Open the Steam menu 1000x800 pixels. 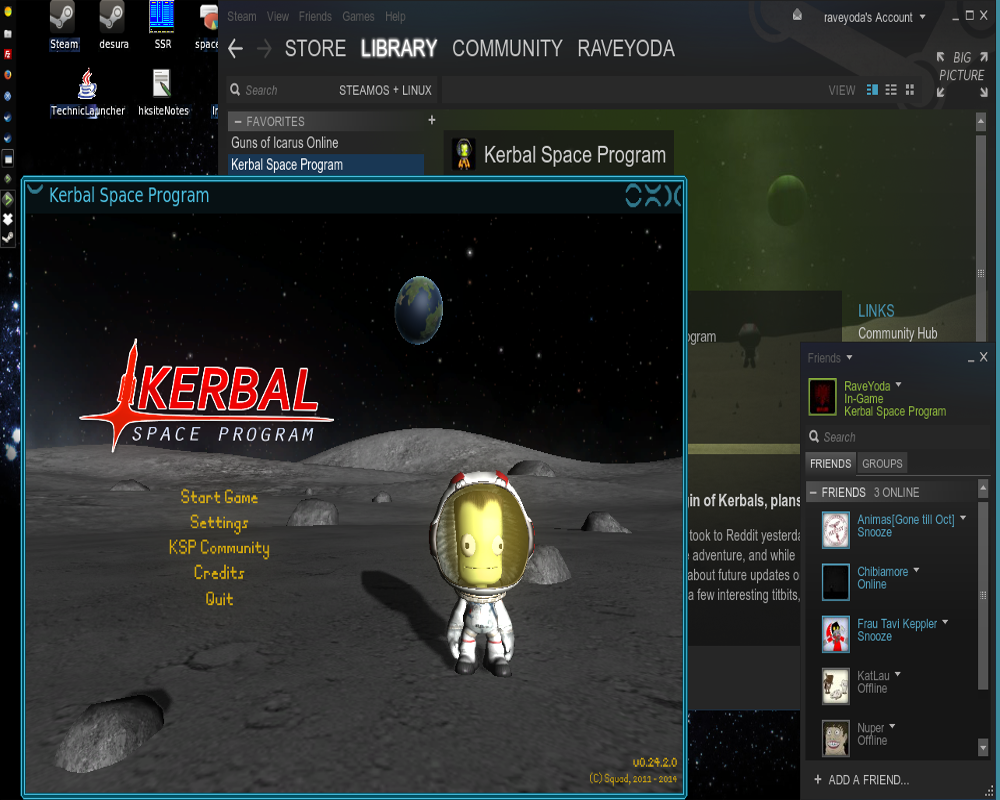pos(242,17)
